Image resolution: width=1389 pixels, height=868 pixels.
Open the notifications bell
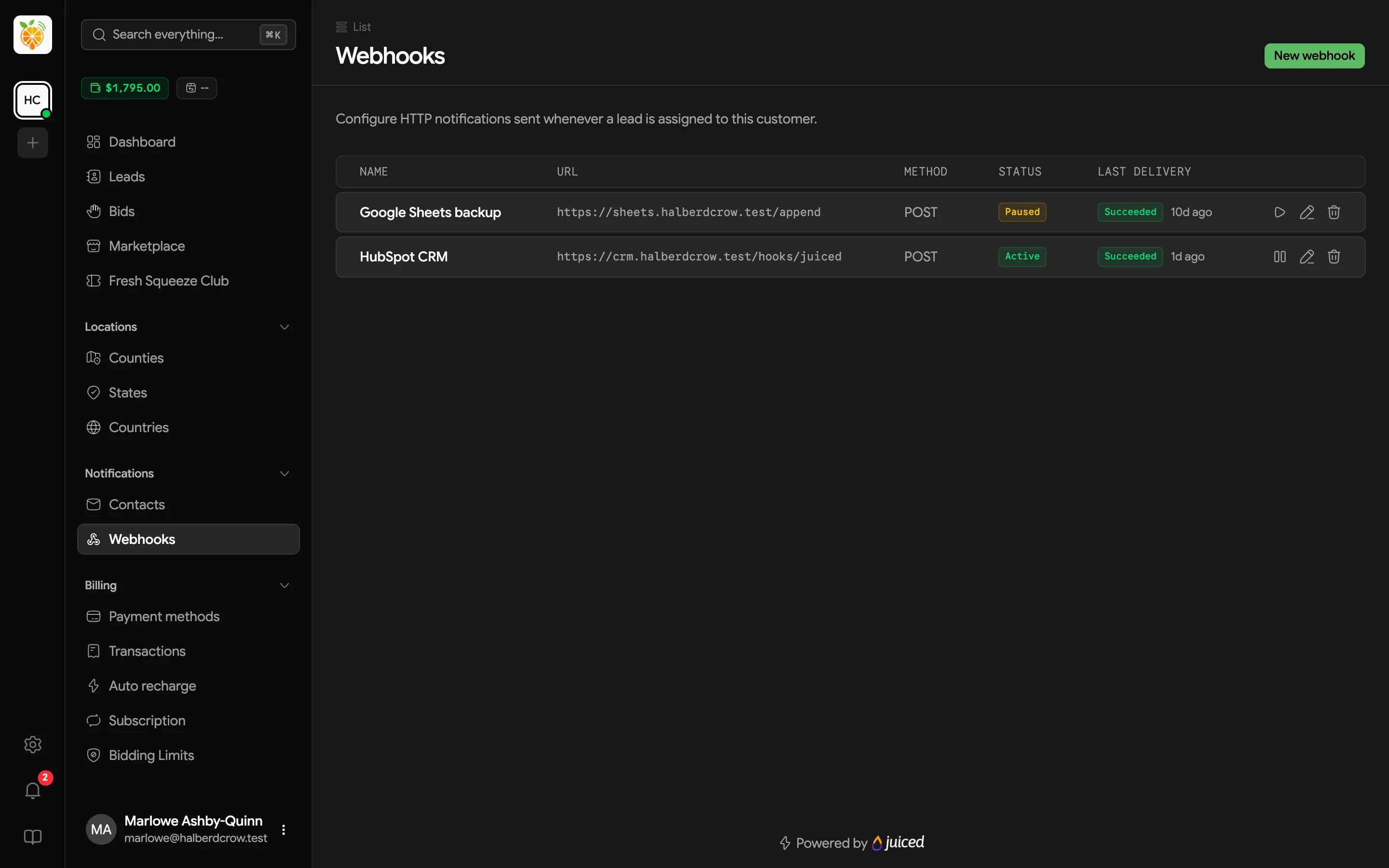(33, 790)
